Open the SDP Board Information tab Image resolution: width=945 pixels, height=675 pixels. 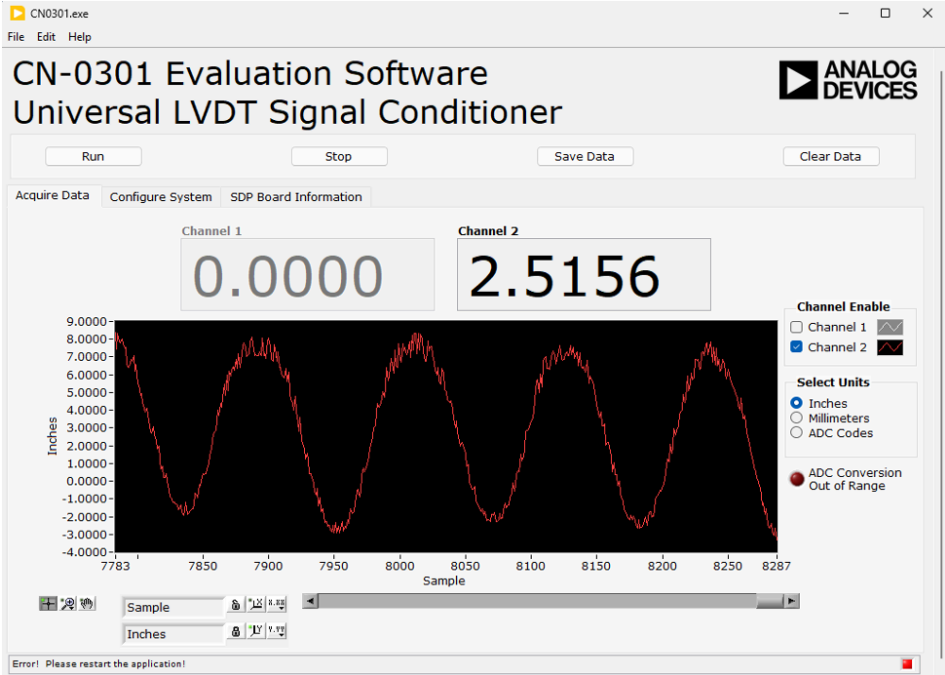pyautogui.click(x=296, y=196)
